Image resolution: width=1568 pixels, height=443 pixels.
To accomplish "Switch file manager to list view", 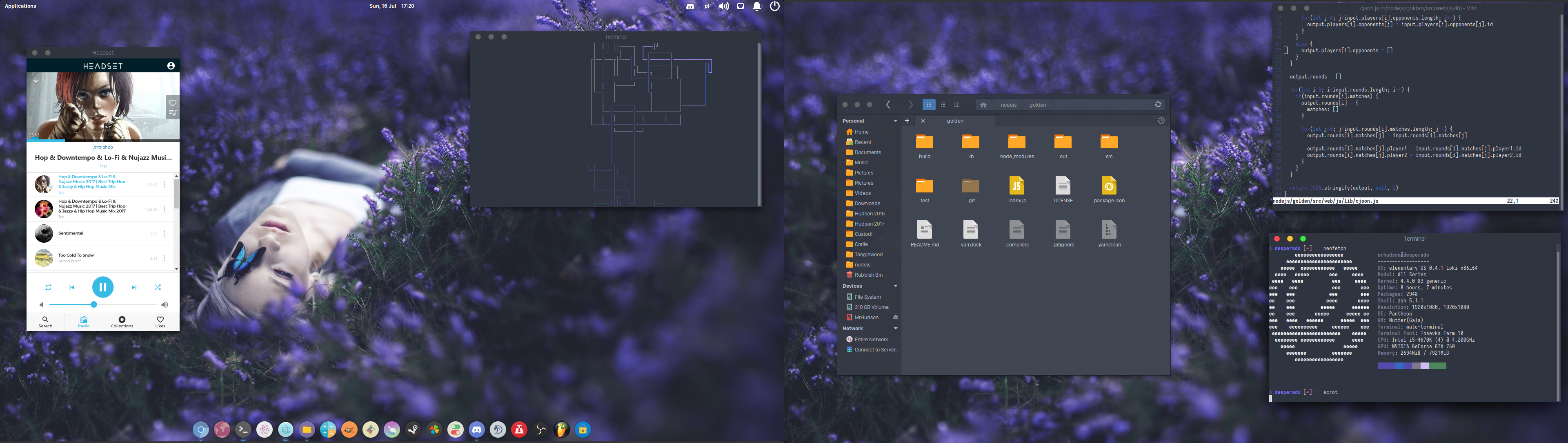I will tap(943, 105).
